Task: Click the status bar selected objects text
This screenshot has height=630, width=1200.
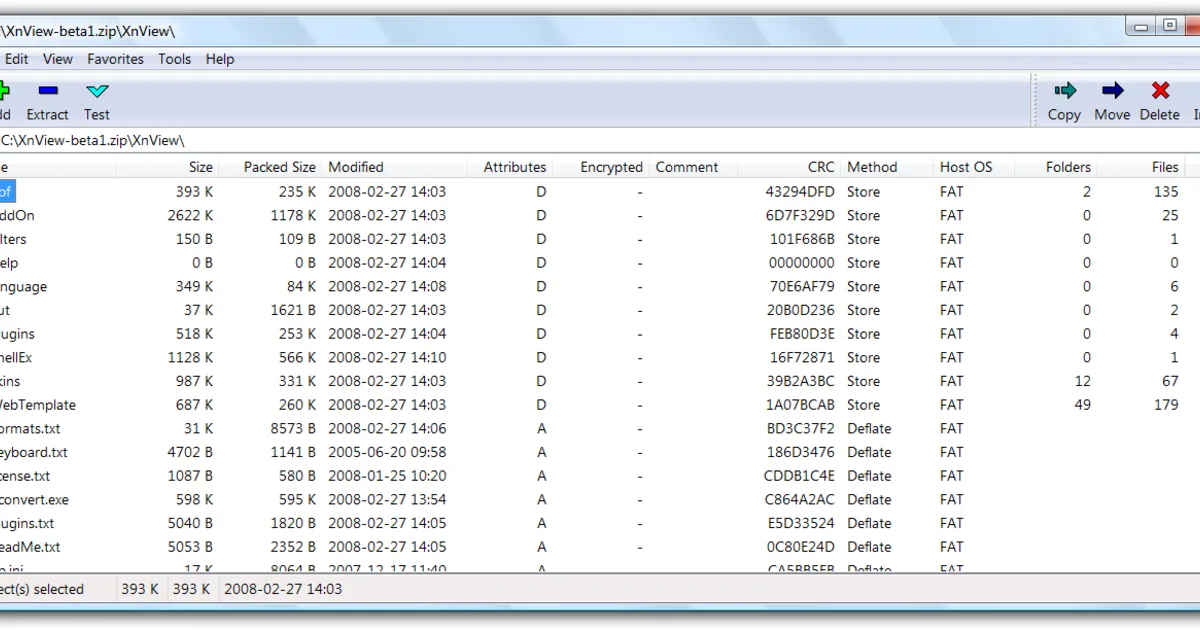Action: [x=42, y=589]
